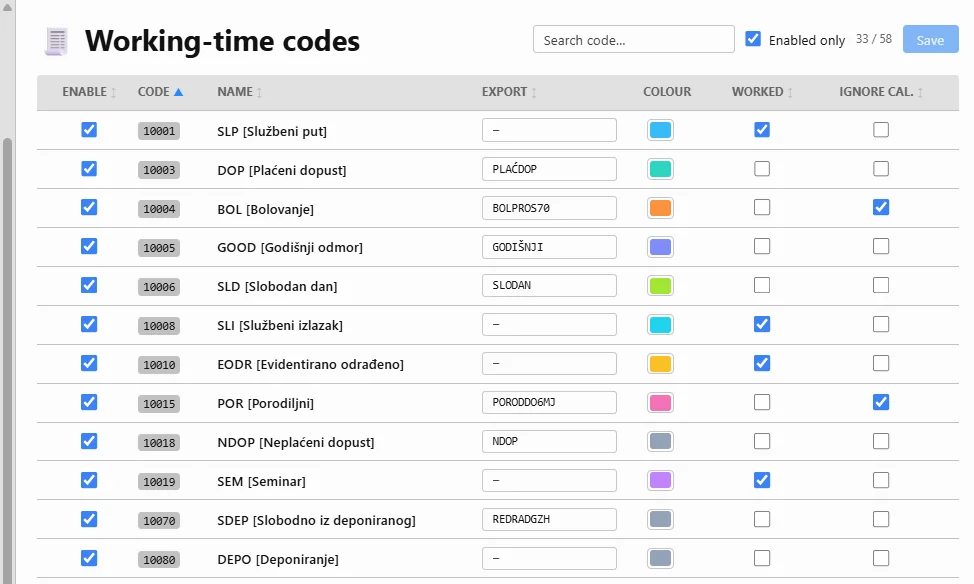Image resolution: width=974 pixels, height=584 pixels.
Task: Sort table by WORKED column
Action: (x=762, y=92)
